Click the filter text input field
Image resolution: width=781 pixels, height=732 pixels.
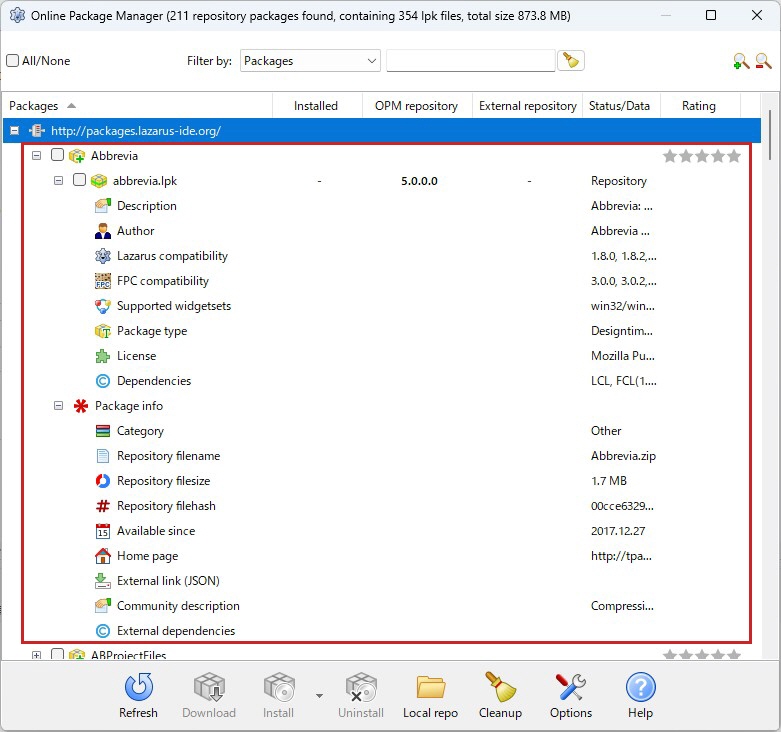(x=470, y=61)
